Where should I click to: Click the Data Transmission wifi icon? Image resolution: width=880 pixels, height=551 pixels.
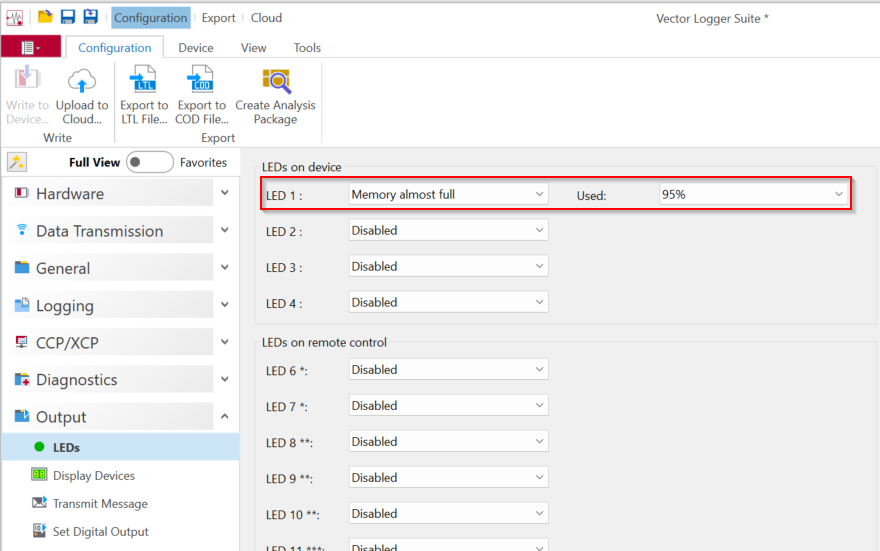coord(22,229)
